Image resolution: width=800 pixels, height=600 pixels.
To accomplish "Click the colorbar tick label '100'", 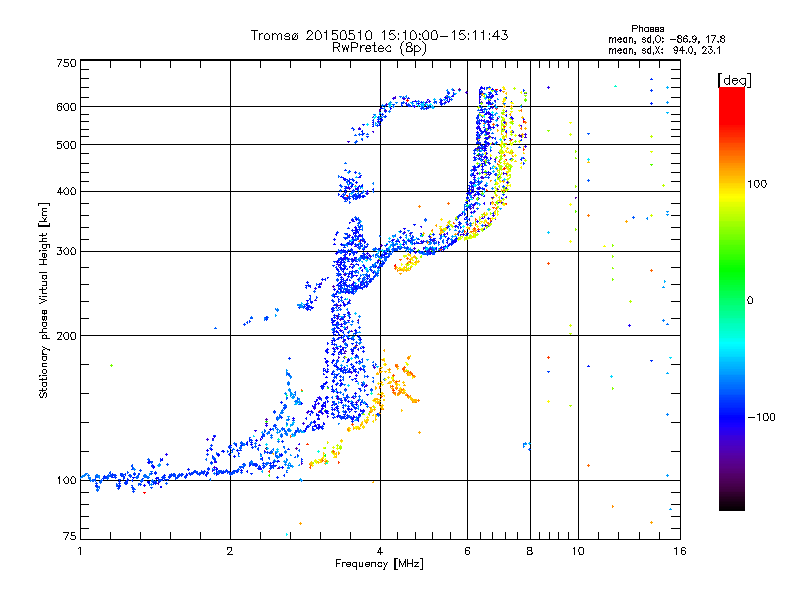I will coord(757,184).
